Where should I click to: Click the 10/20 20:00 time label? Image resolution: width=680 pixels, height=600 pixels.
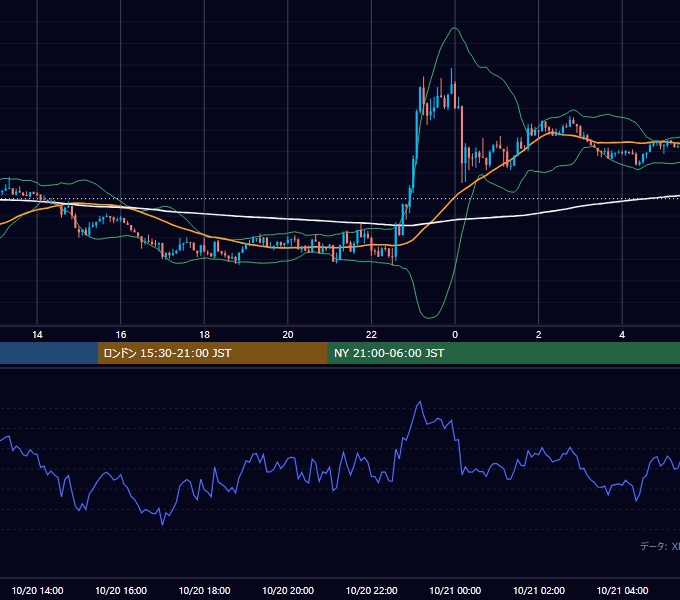(x=288, y=590)
